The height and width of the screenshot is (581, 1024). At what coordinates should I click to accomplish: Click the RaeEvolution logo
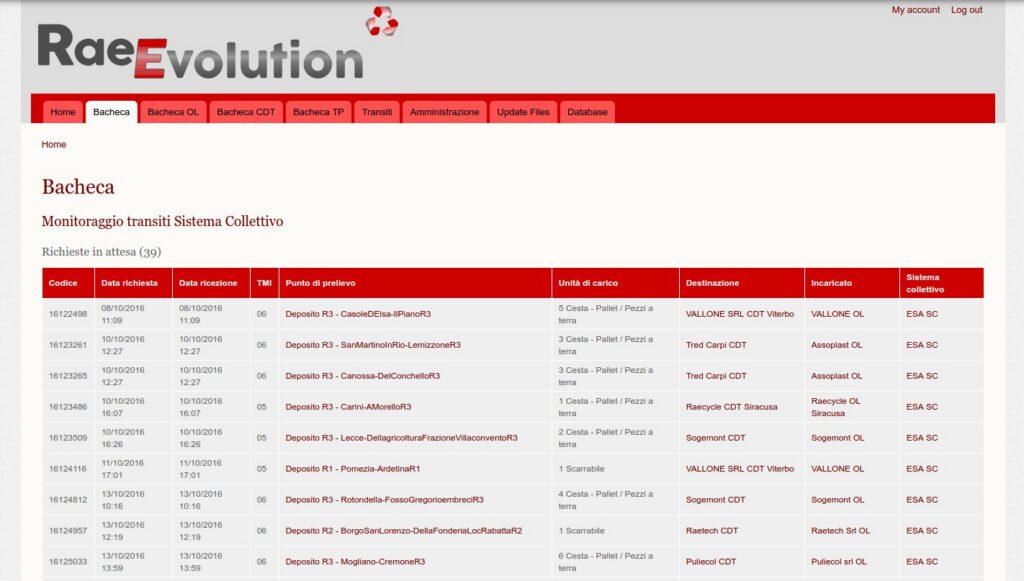217,43
